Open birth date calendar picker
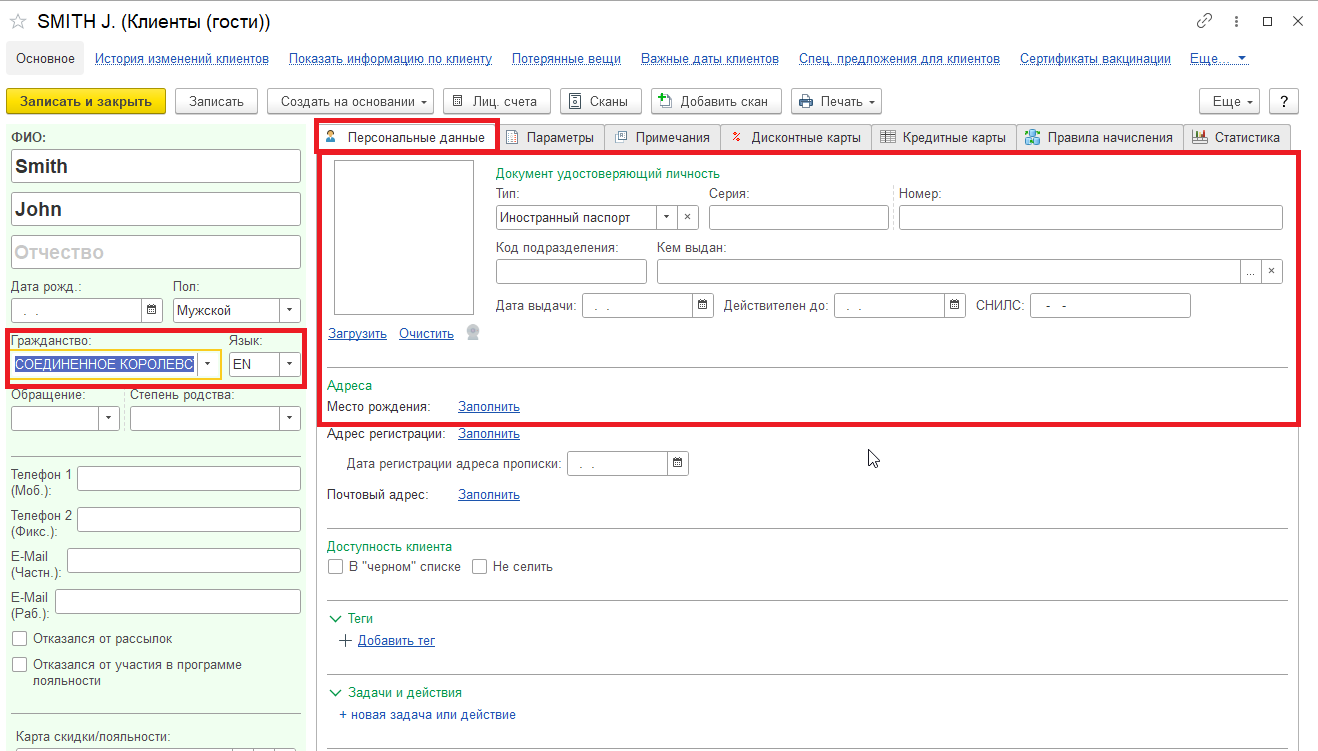 [152, 310]
